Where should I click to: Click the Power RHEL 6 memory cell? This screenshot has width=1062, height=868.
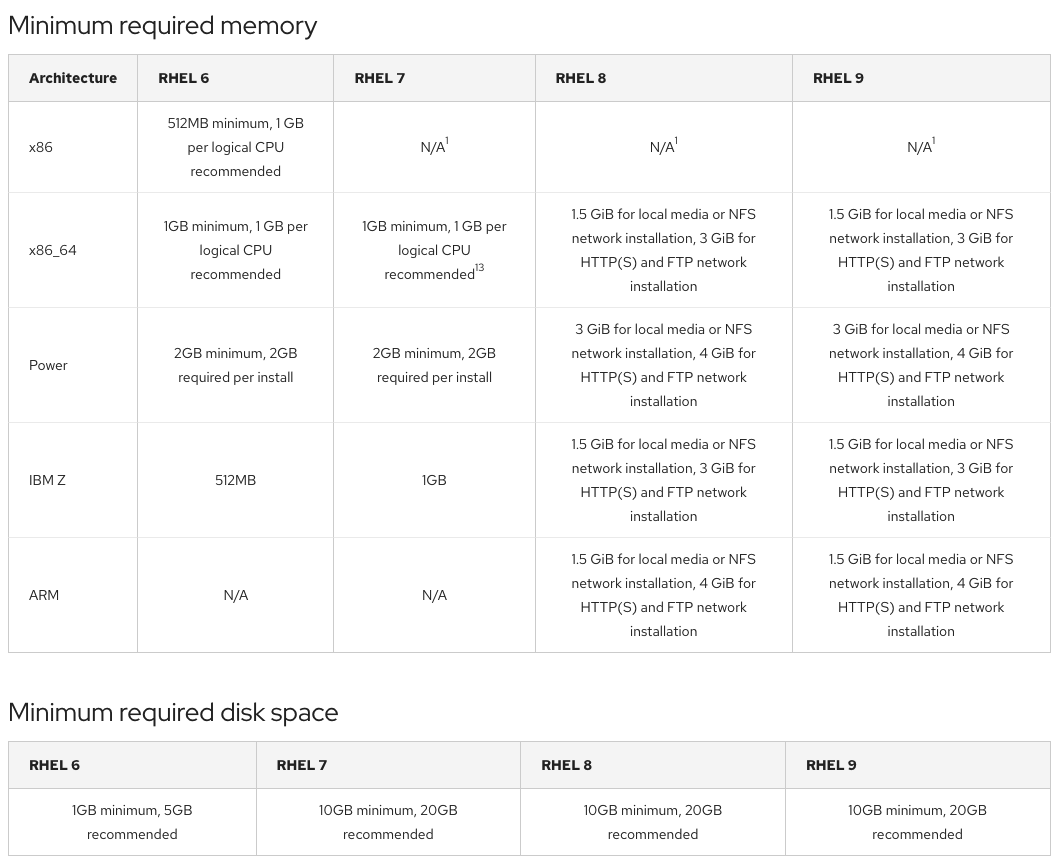click(x=236, y=365)
